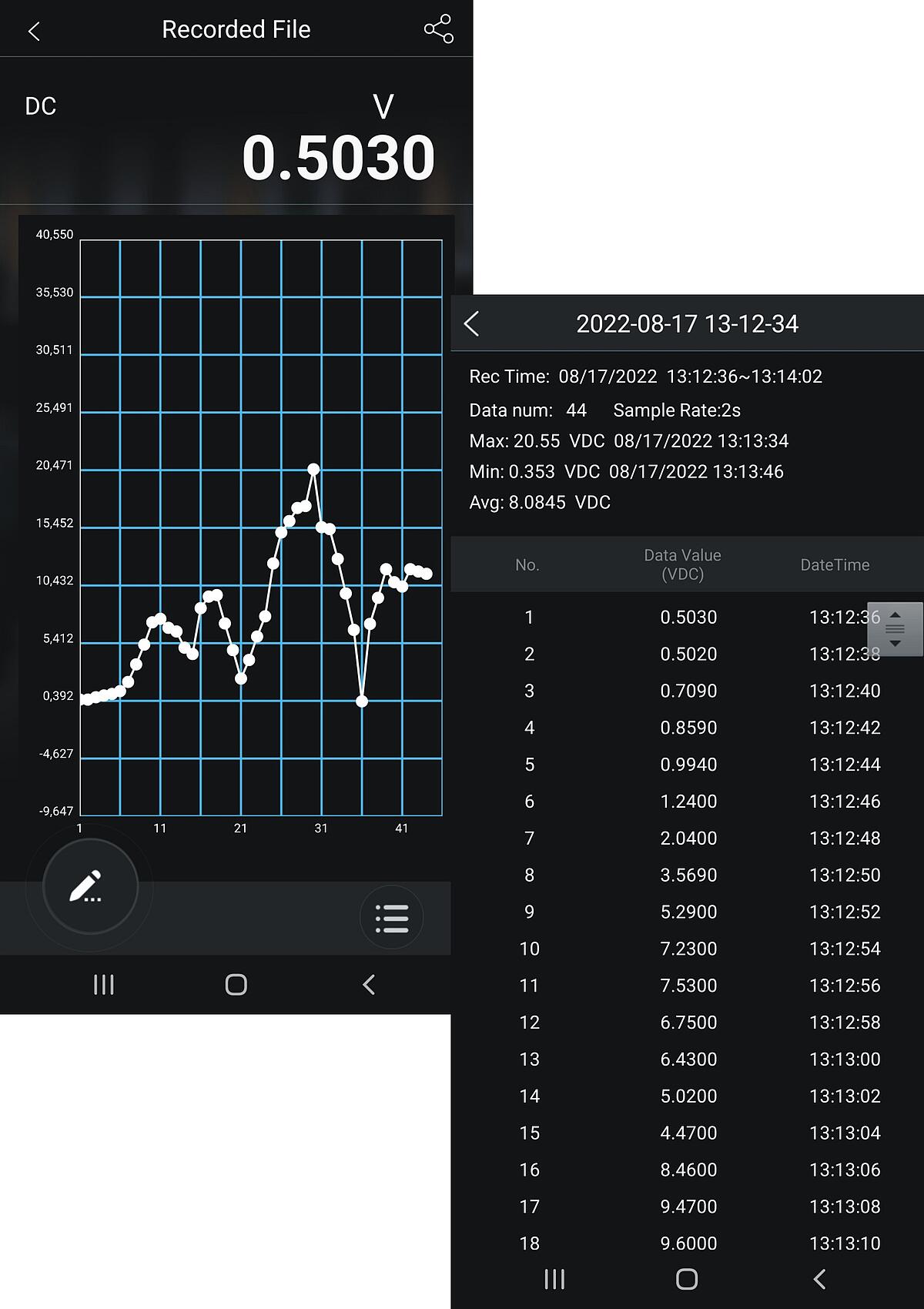
Task: Tap the DateTime column header
Action: (x=835, y=565)
